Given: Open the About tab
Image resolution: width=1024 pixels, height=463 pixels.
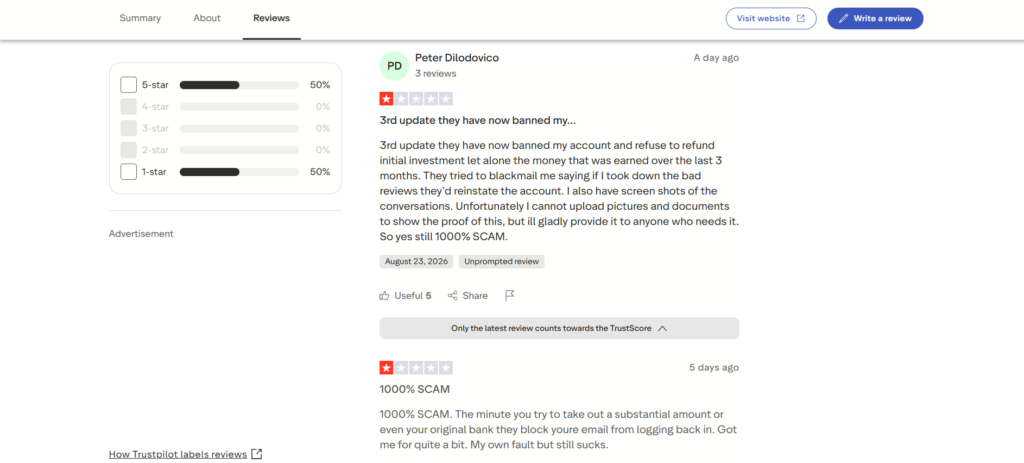Looking at the screenshot, I should [x=207, y=18].
